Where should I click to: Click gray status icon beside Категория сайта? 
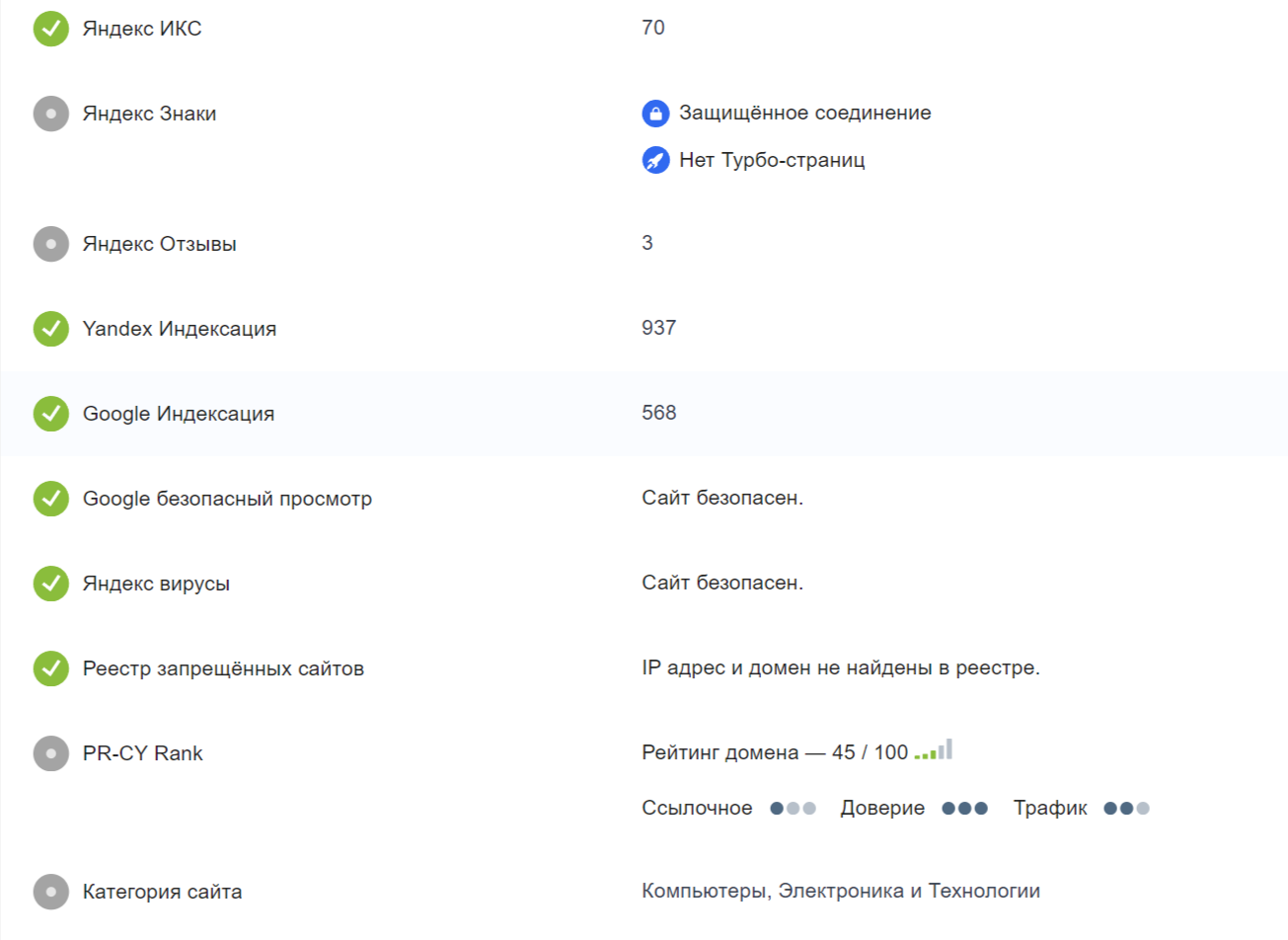click(51, 892)
